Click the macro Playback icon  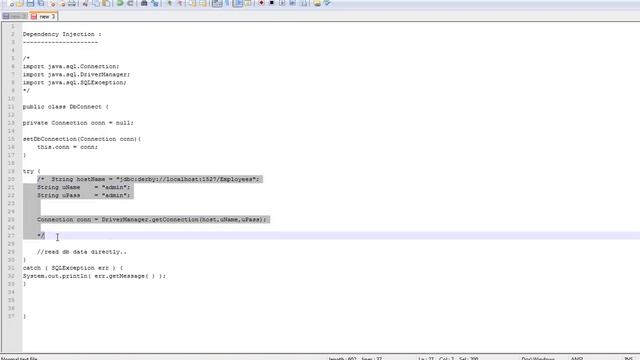282,3
